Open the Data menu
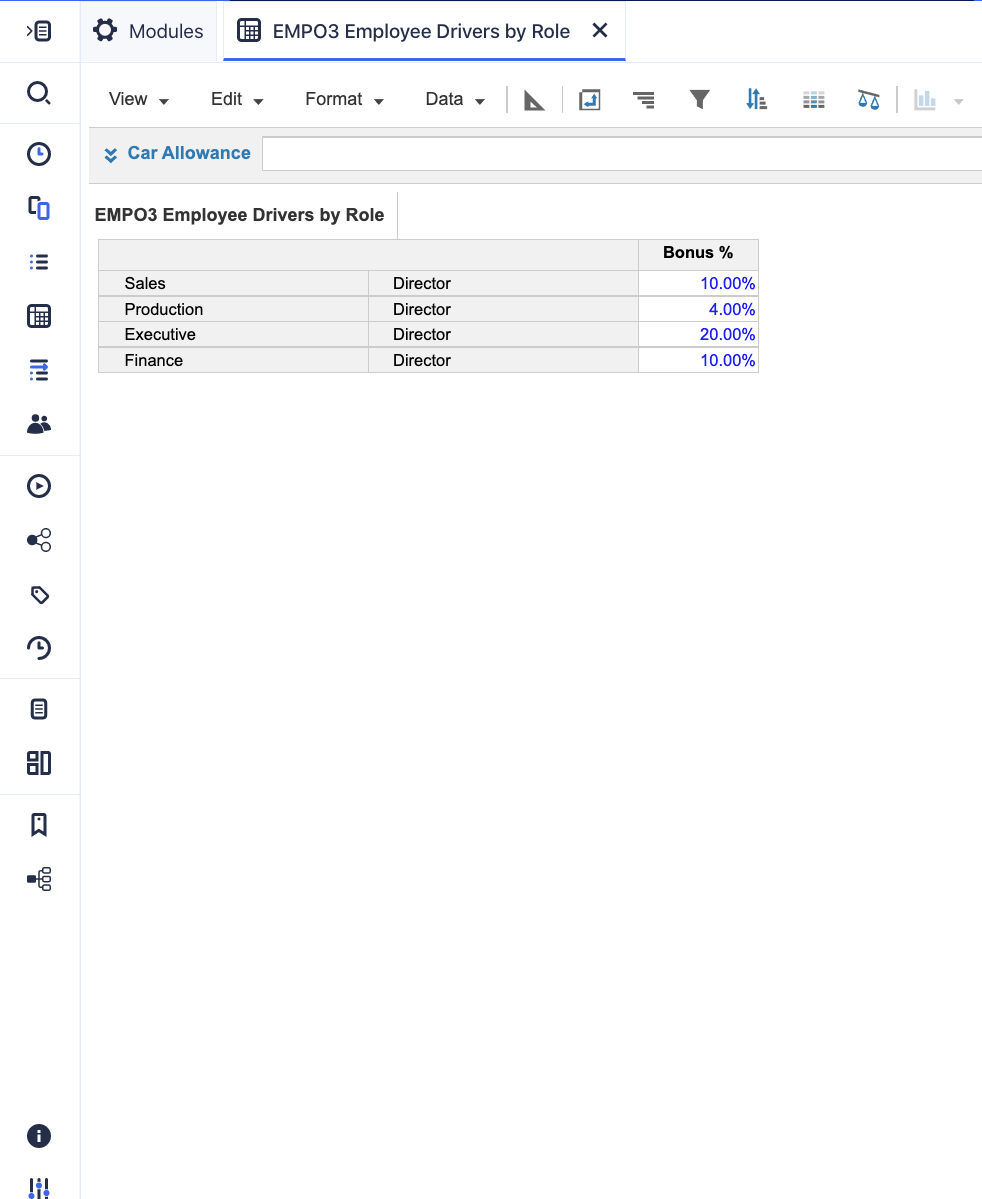The height and width of the screenshot is (1199, 982). [x=454, y=99]
